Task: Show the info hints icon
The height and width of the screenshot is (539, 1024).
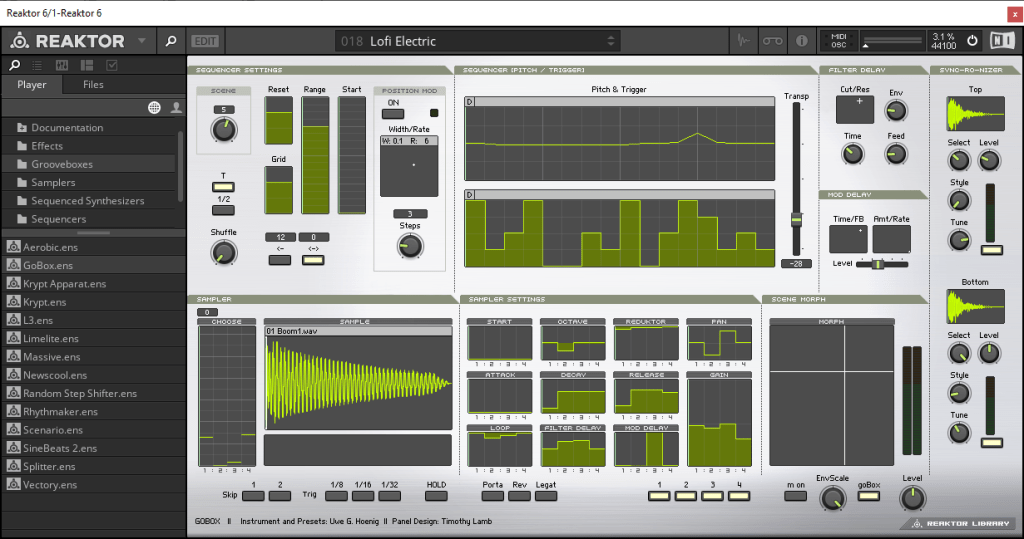Action: [800, 41]
